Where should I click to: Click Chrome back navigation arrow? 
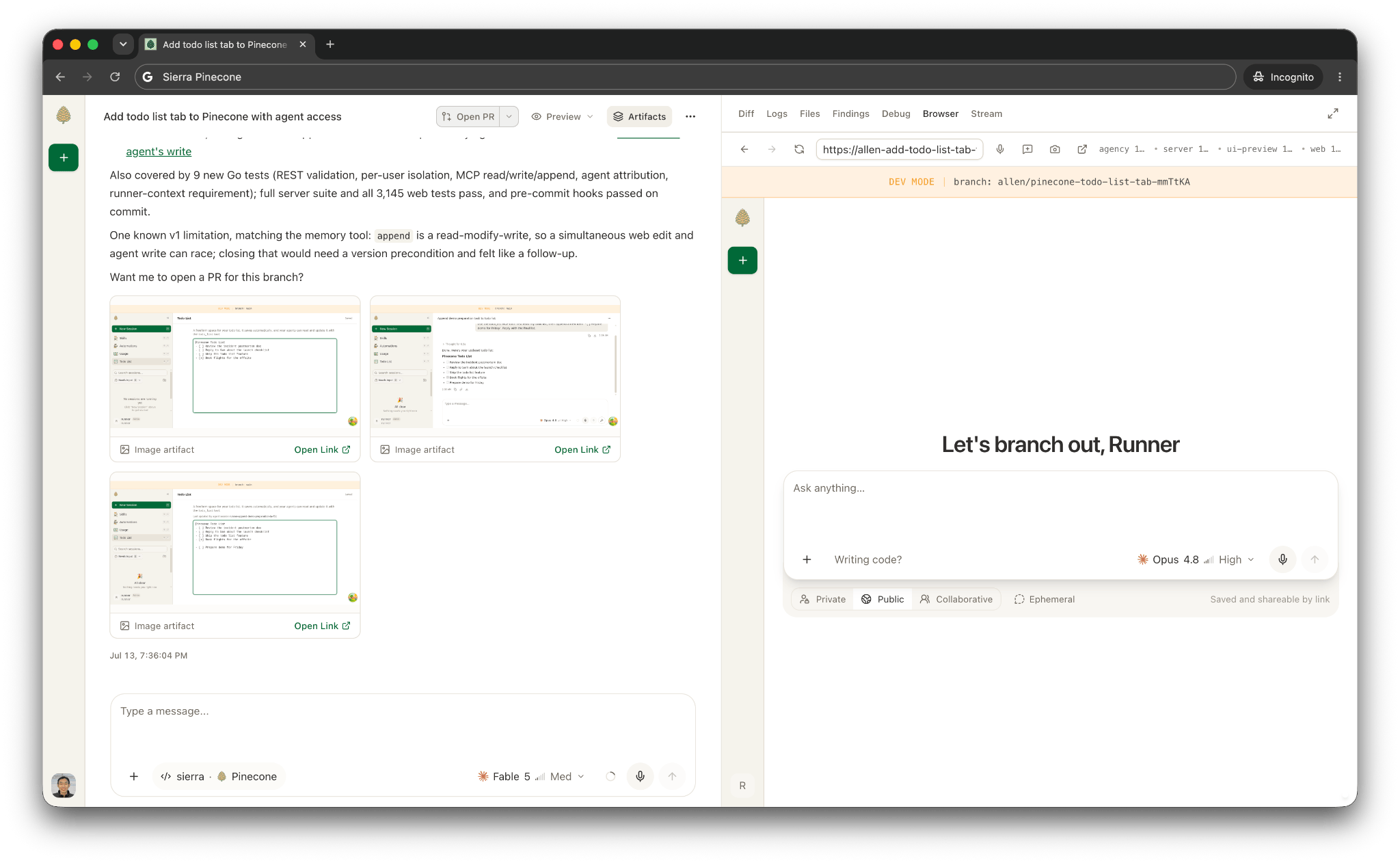pyautogui.click(x=60, y=77)
